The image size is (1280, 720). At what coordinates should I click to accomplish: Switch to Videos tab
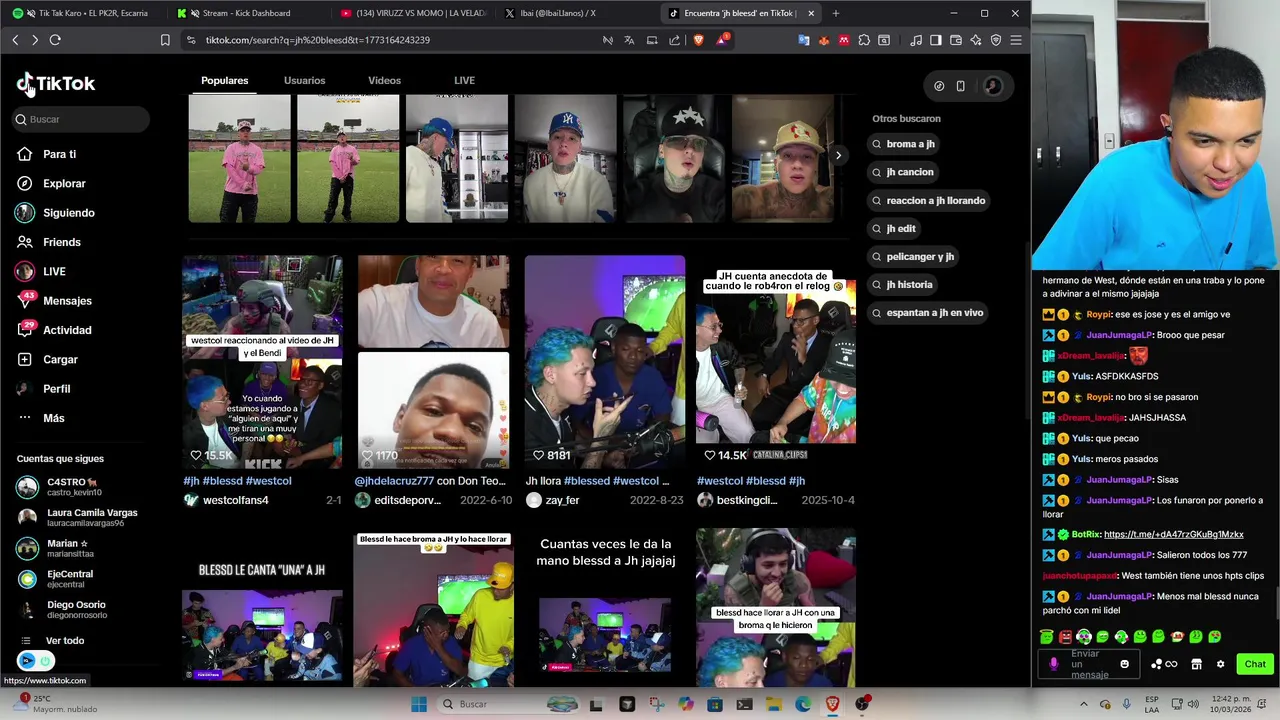point(384,81)
